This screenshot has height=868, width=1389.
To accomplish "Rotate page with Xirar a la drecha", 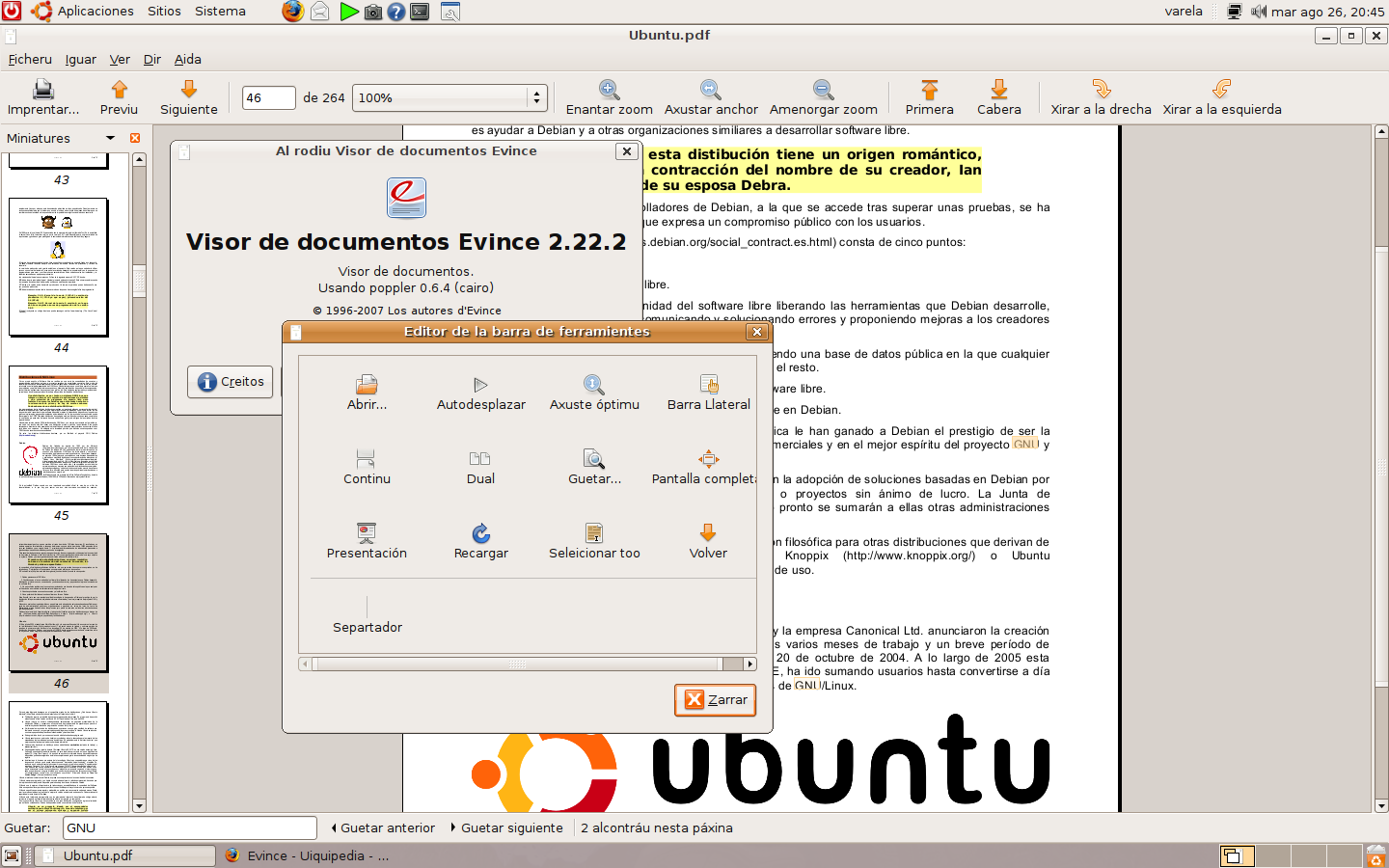I will [1101, 90].
